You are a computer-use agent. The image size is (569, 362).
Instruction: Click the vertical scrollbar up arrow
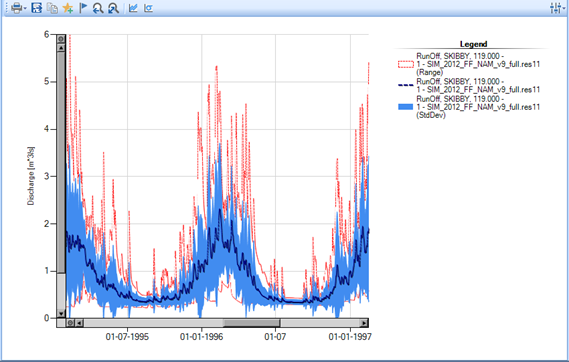pyautogui.click(x=61, y=48)
